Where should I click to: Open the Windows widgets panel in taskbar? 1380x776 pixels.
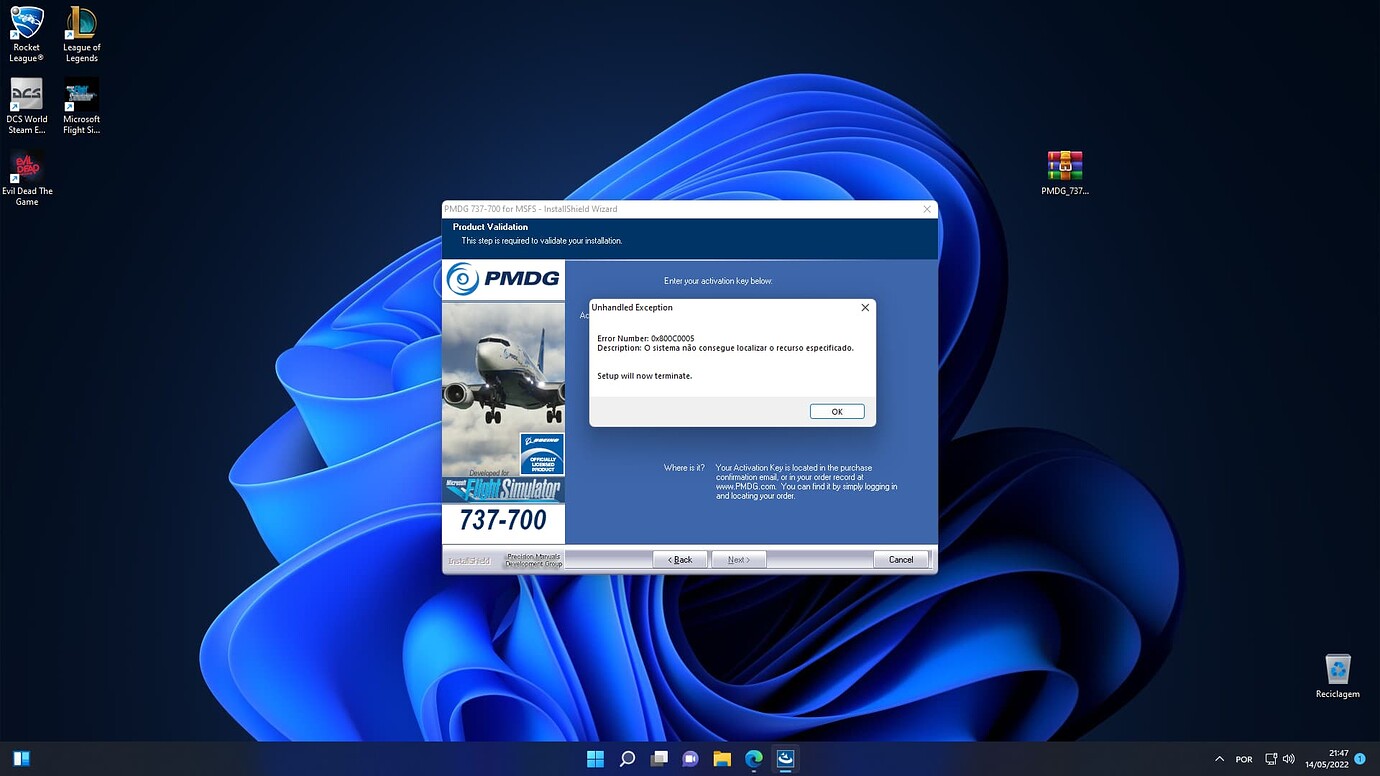21,759
